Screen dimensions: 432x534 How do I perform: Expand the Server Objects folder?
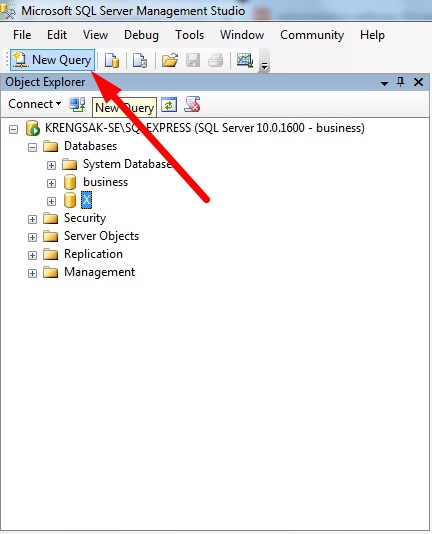pos(32,237)
